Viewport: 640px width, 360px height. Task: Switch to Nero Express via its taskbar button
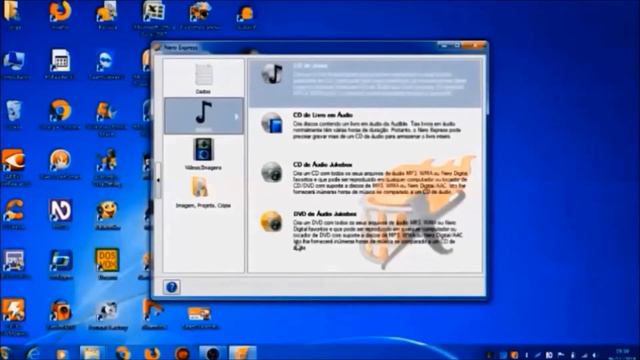pyautogui.click(x=242, y=353)
